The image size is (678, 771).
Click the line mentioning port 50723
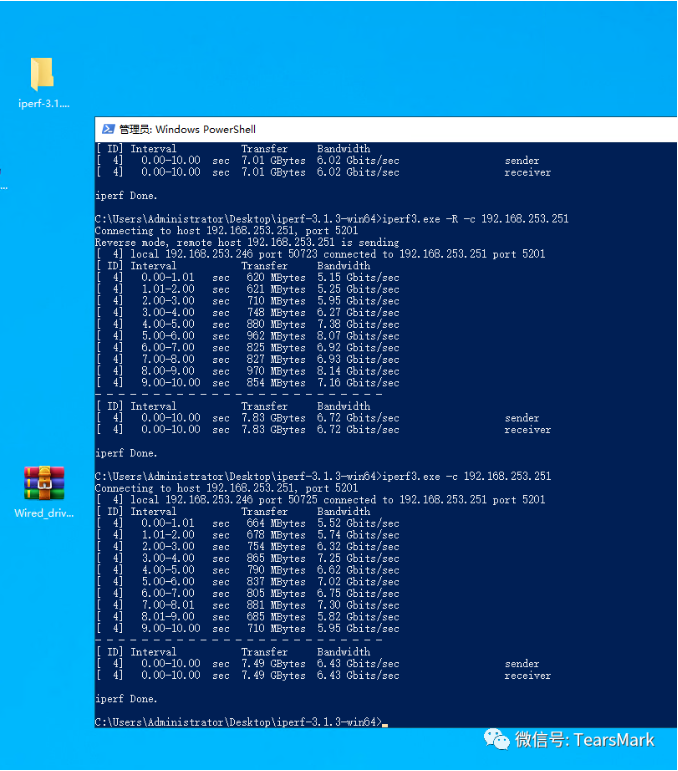(321, 254)
